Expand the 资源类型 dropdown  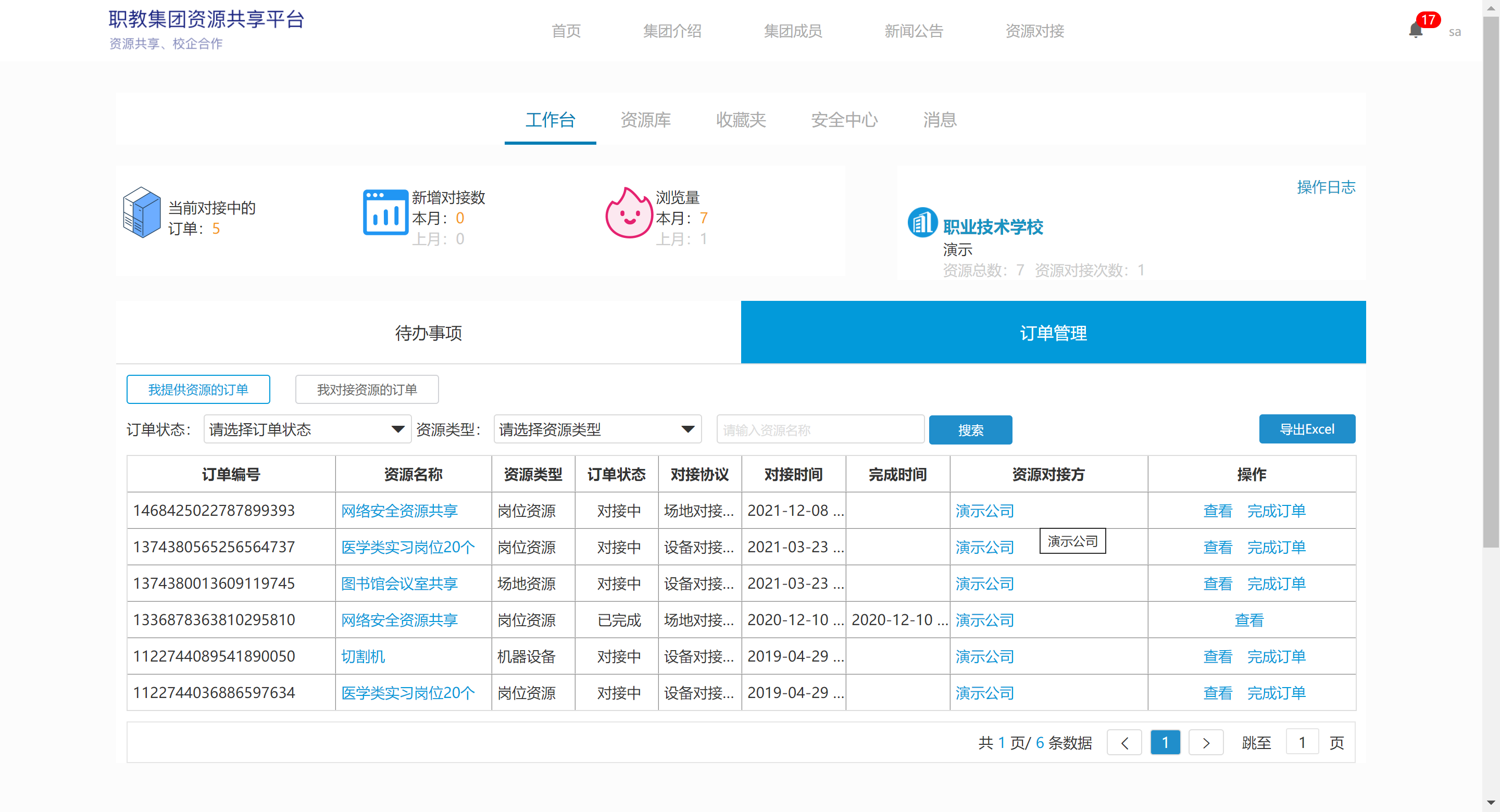click(x=597, y=429)
